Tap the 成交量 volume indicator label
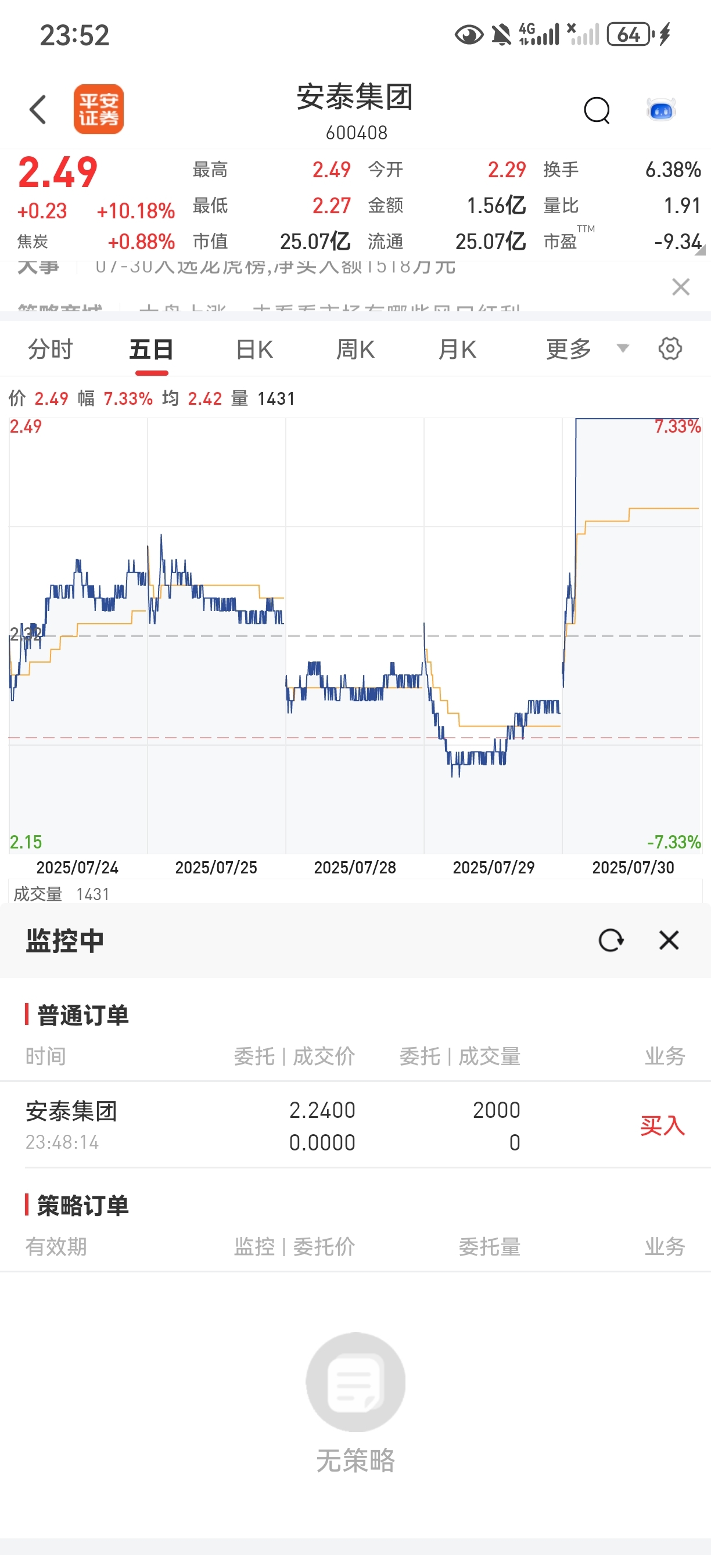The image size is (711, 1568). point(38,894)
